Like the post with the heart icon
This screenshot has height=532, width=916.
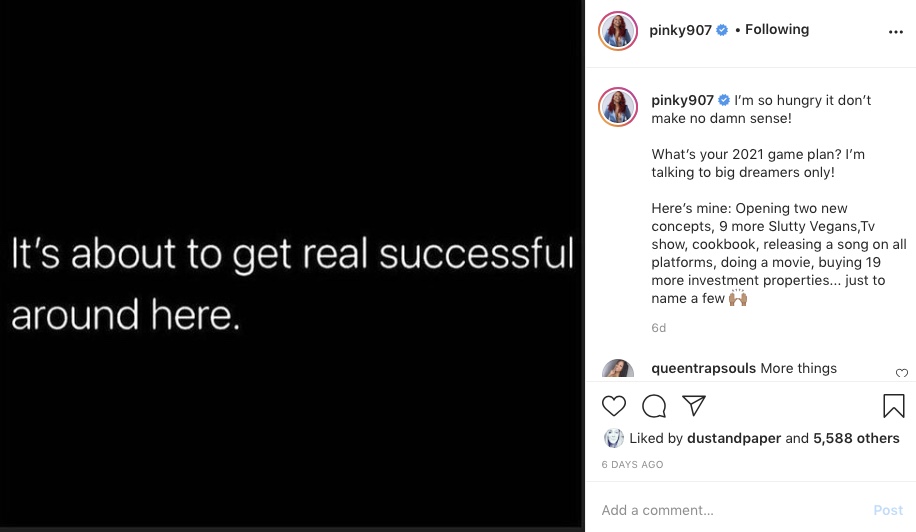(x=614, y=406)
